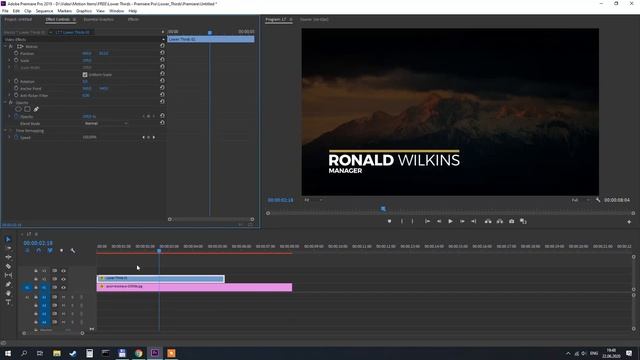Click the Lift button
Viewport: 640px width, 360px height.
click(x=488, y=221)
